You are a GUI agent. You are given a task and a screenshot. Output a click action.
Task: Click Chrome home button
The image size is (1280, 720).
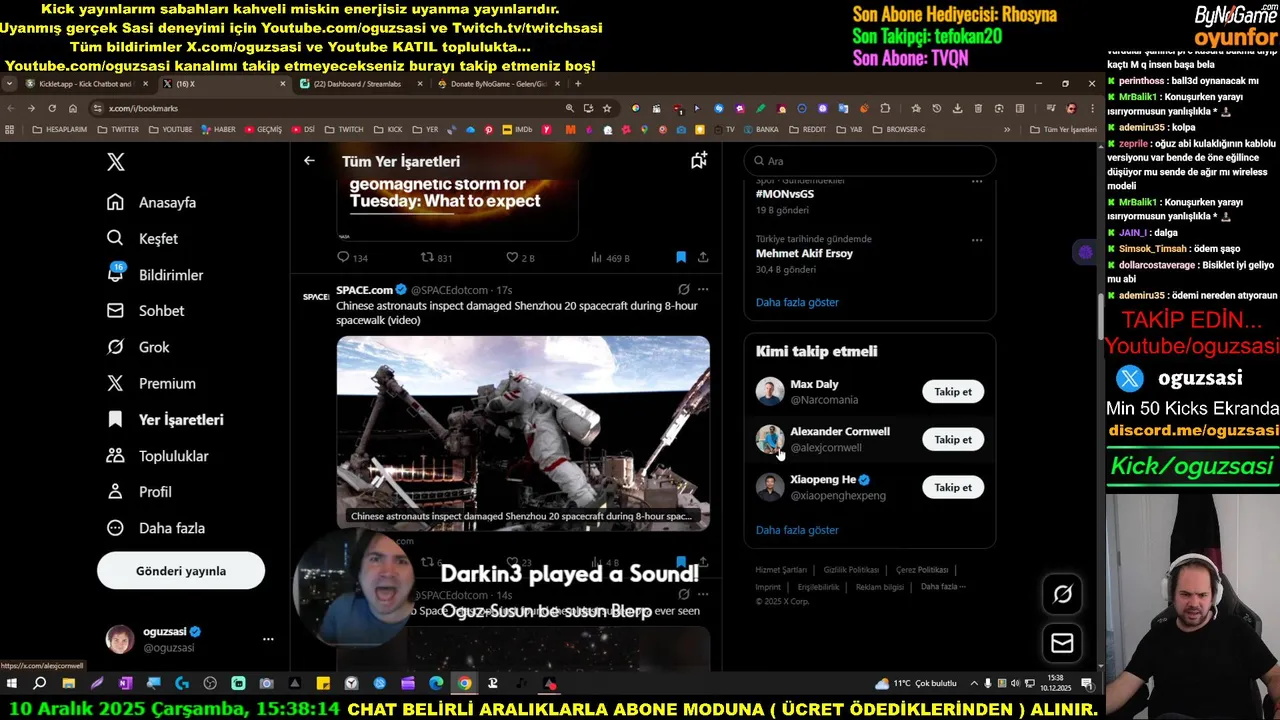[x=73, y=108]
